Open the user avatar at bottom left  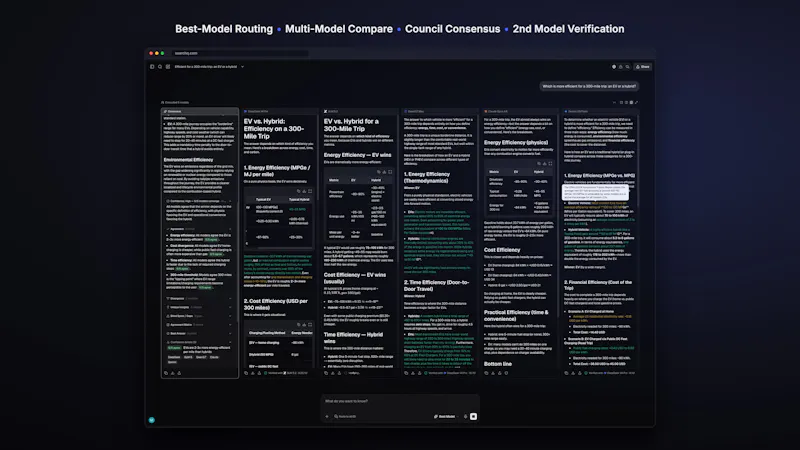click(x=152, y=420)
